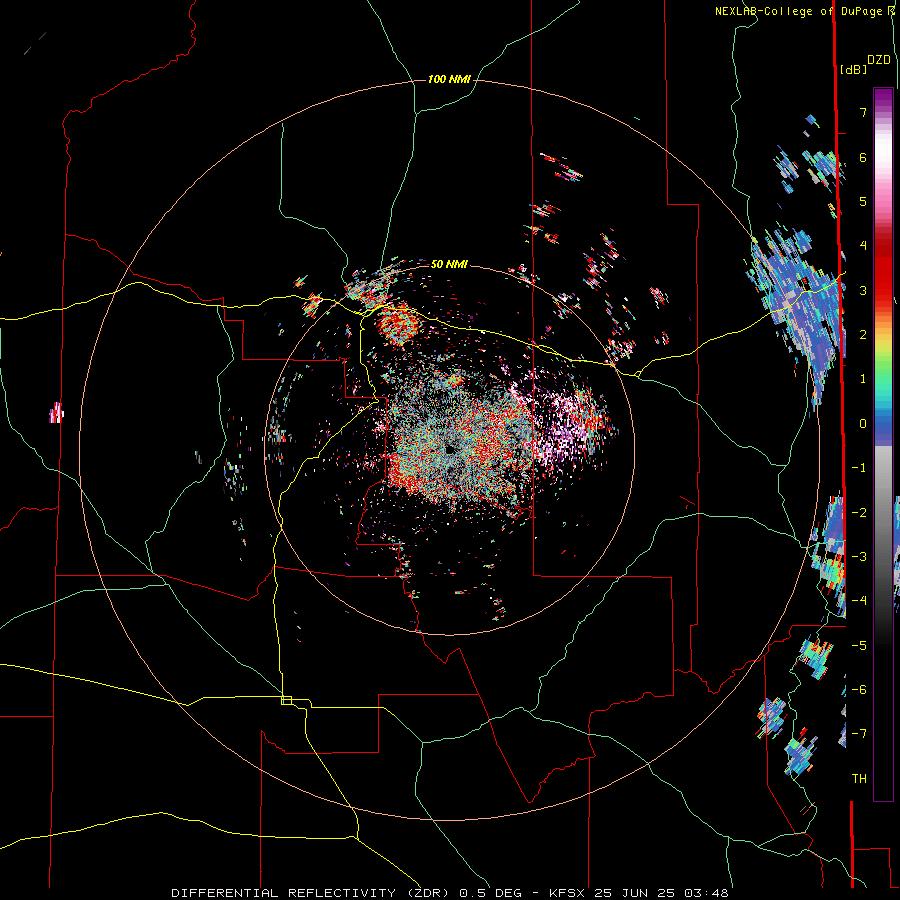Click the 3 value on the color scale

(x=863, y=290)
